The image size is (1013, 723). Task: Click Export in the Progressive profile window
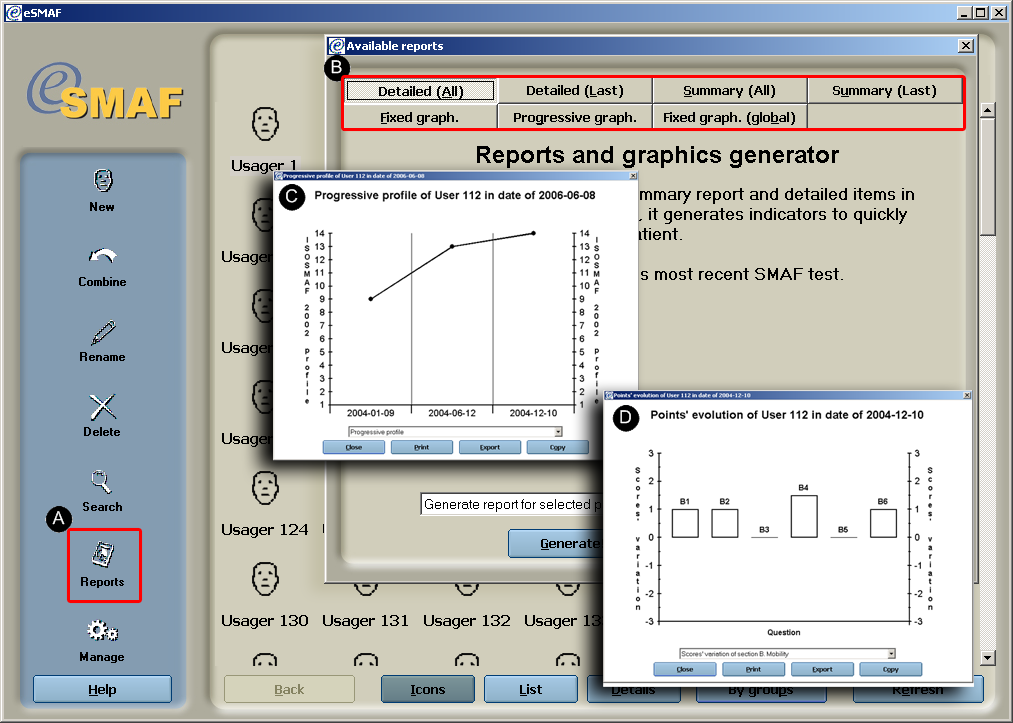(490, 447)
